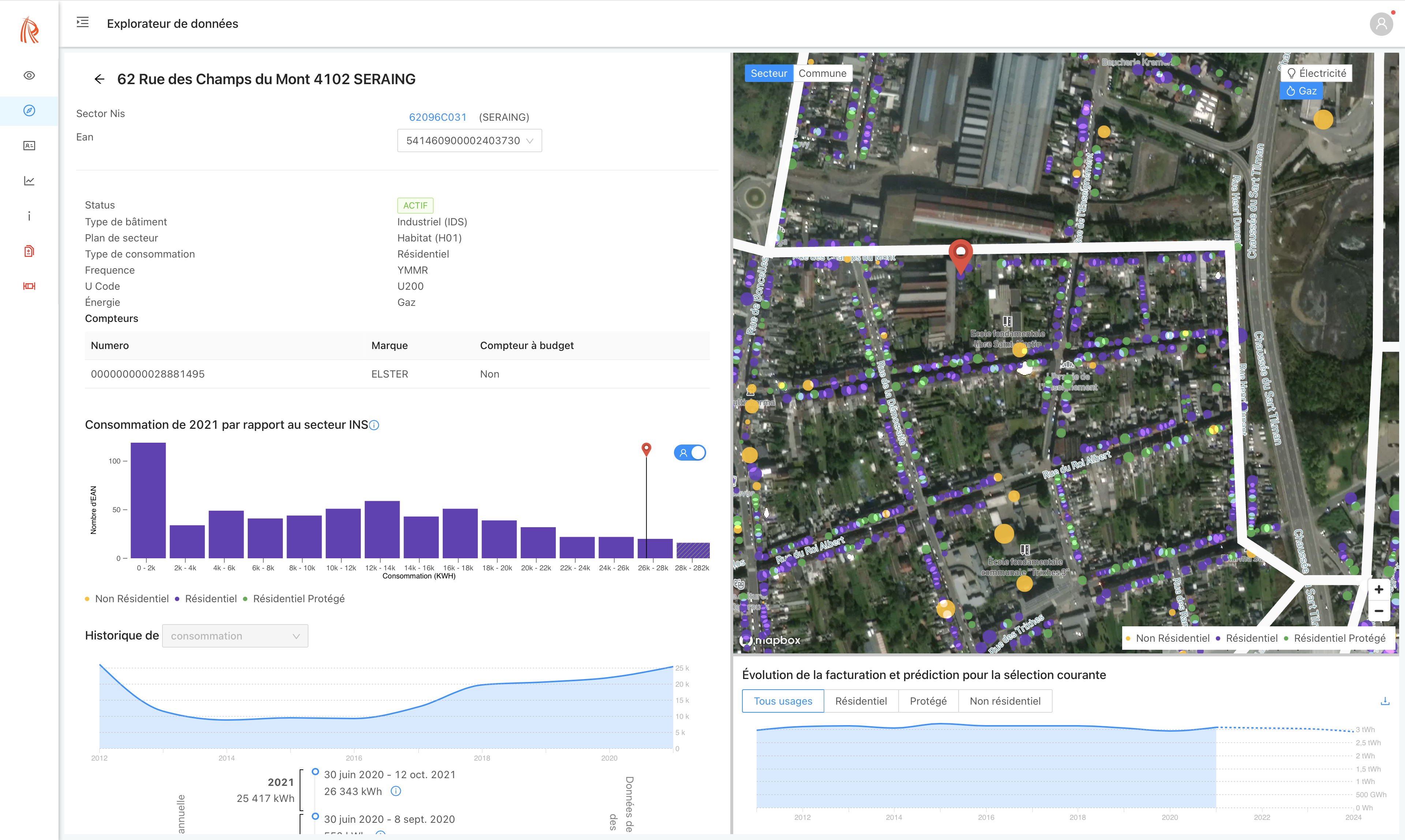Viewport: 1405px width, 840px height.
Task: Click Résidentiel legend under histogram
Action: click(206, 599)
